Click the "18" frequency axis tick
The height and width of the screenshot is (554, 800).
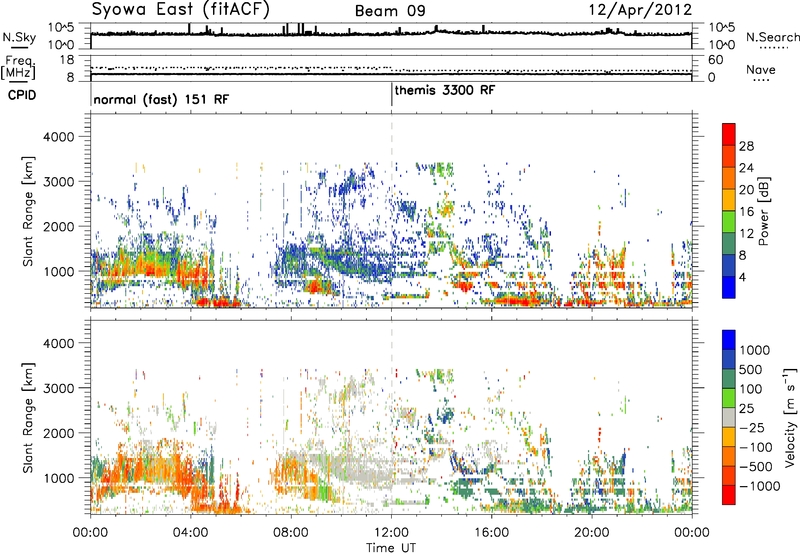[67, 60]
